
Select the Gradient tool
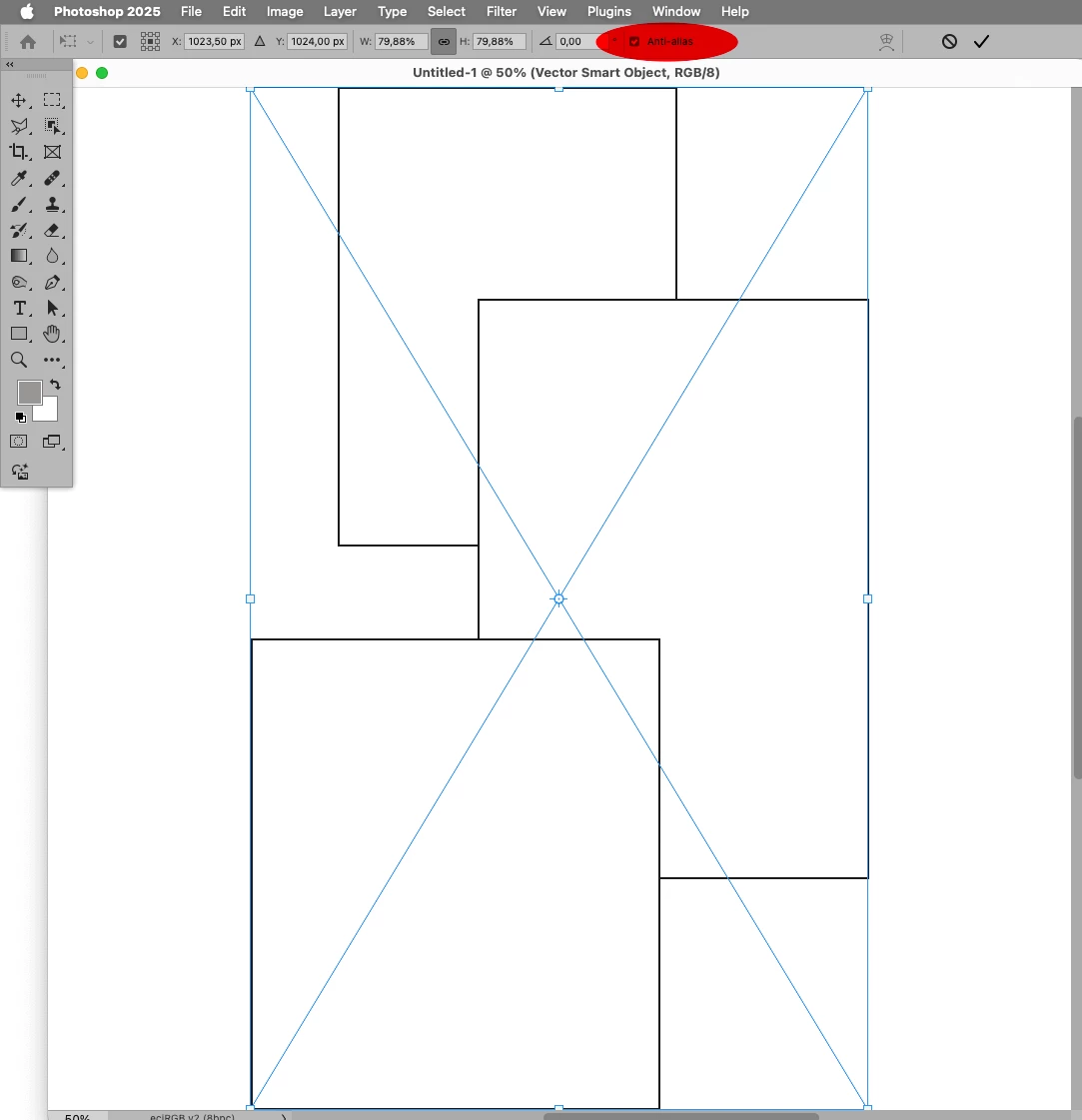tap(19, 256)
